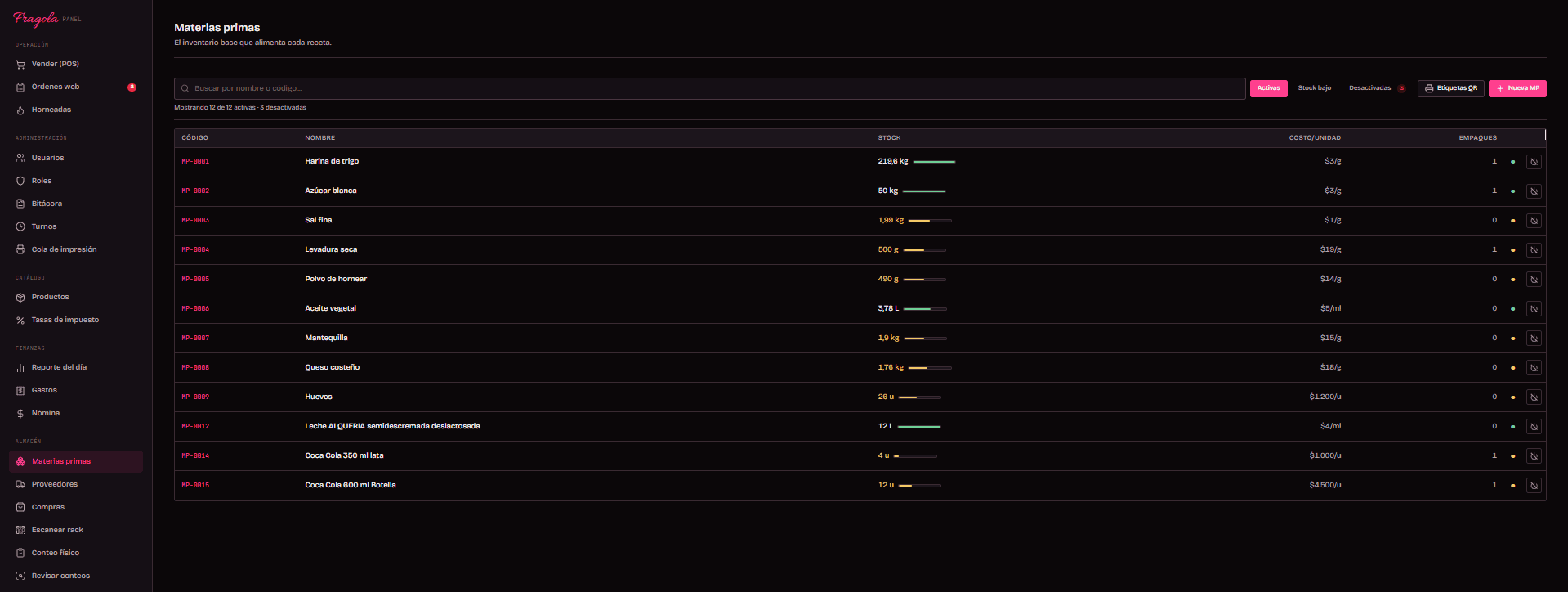Open the Harina de trigo name
This screenshot has width=1568, height=592.
tap(332, 161)
